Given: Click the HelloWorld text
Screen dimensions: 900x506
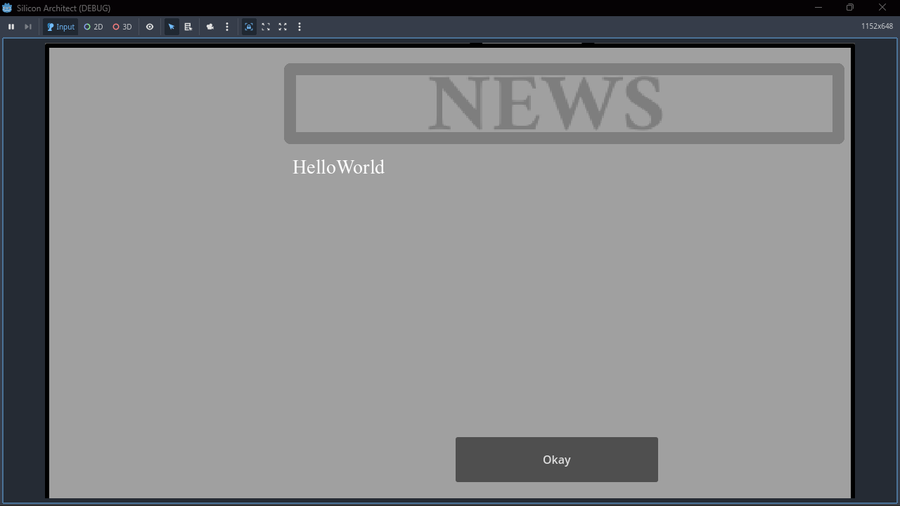Looking at the screenshot, I should pos(339,167).
